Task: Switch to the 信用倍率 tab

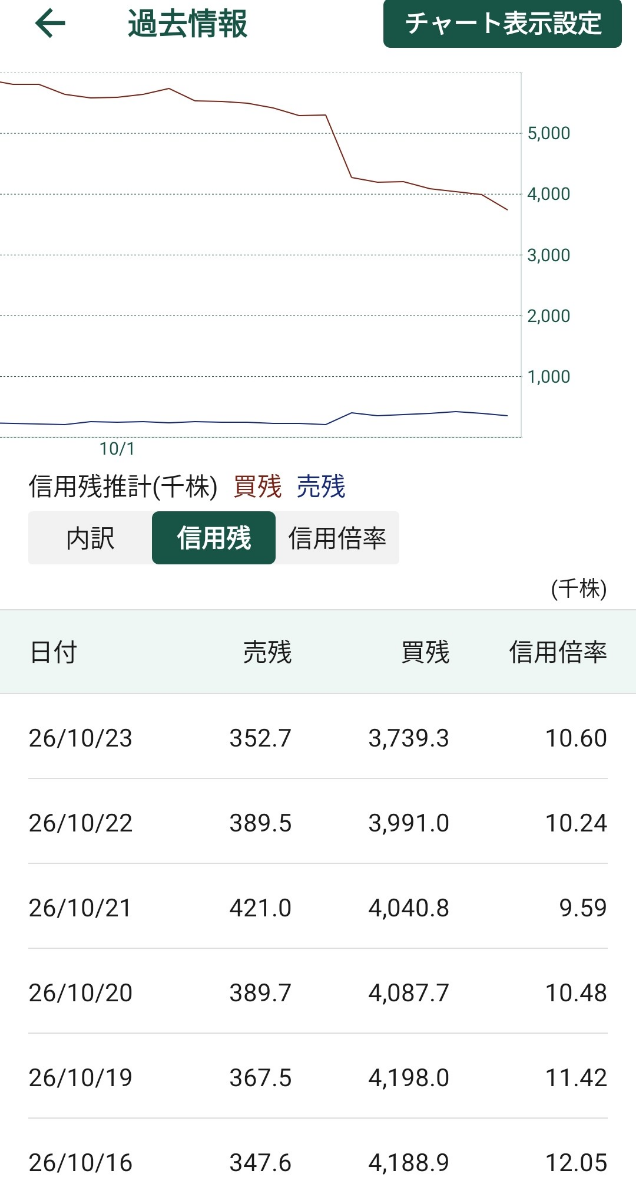Action: click(x=337, y=538)
